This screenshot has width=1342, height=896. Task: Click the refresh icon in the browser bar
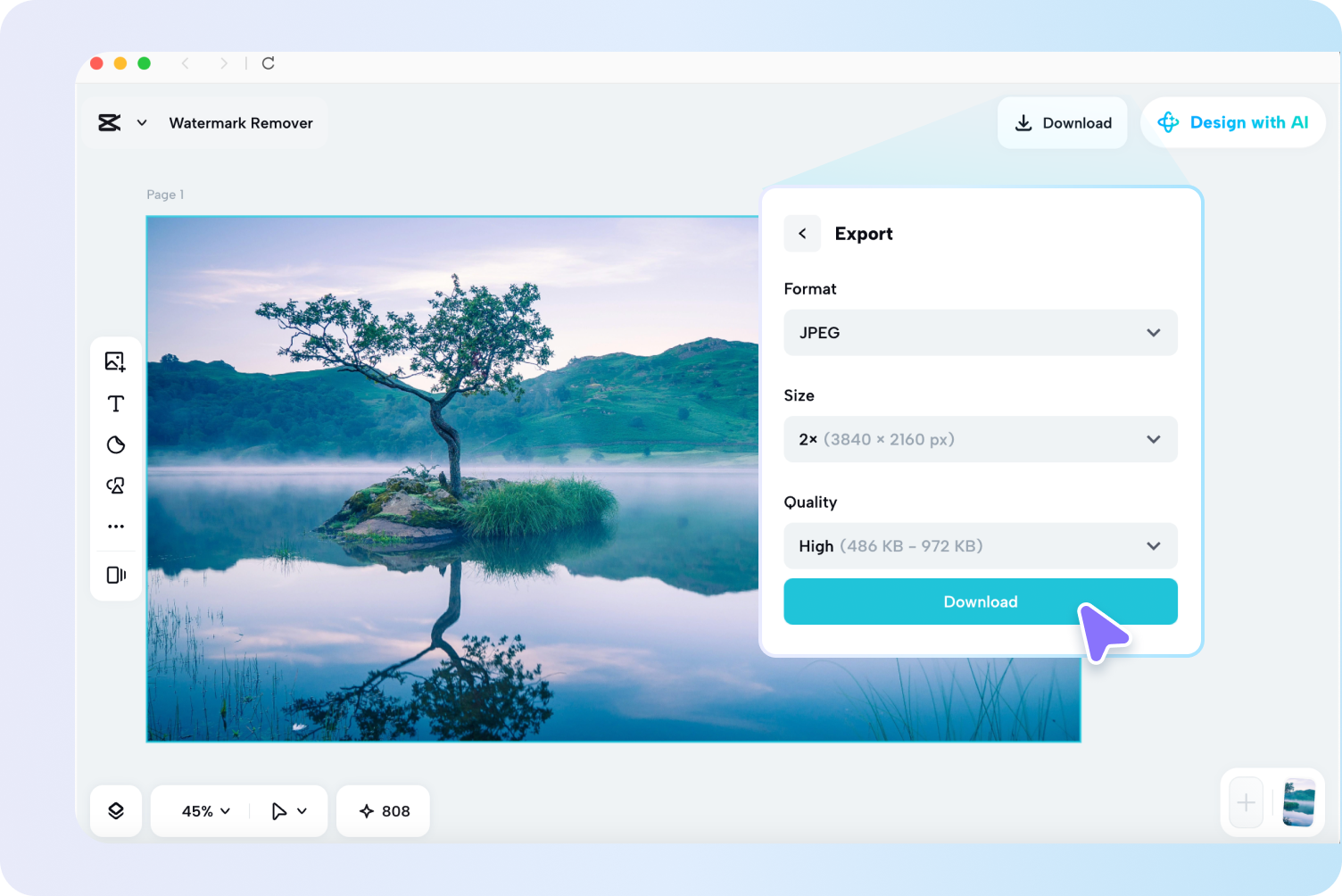[268, 63]
